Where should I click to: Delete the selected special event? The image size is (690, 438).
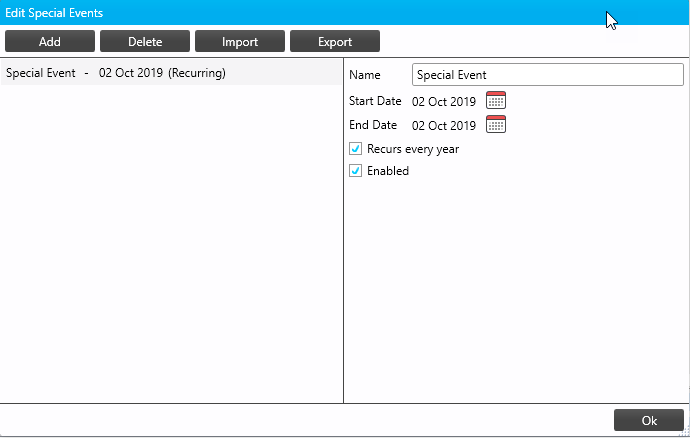pos(145,41)
